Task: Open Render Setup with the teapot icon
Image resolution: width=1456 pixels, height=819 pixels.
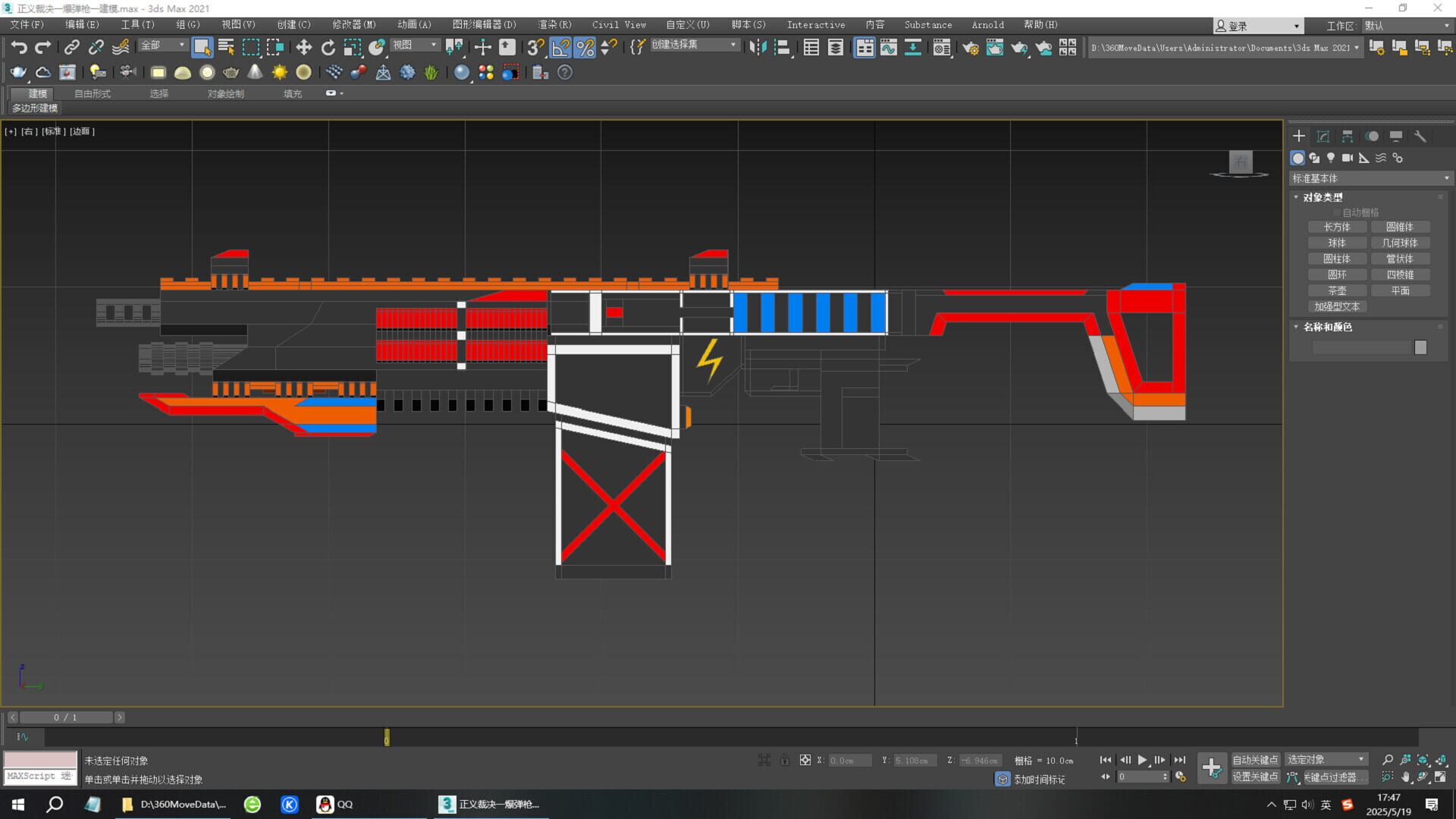Action: click(970, 47)
